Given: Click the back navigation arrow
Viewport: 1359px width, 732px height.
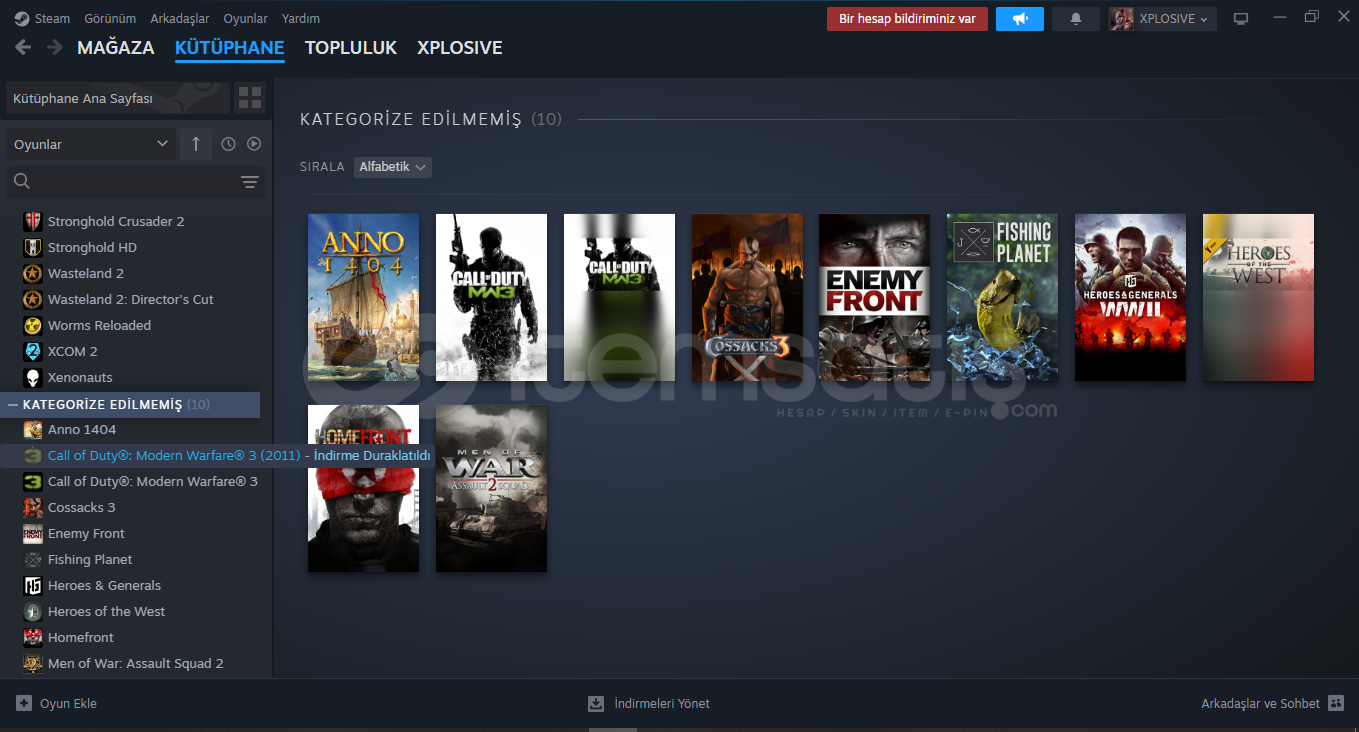Looking at the screenshot, I should pyautogui.click(x=23, y=47).
